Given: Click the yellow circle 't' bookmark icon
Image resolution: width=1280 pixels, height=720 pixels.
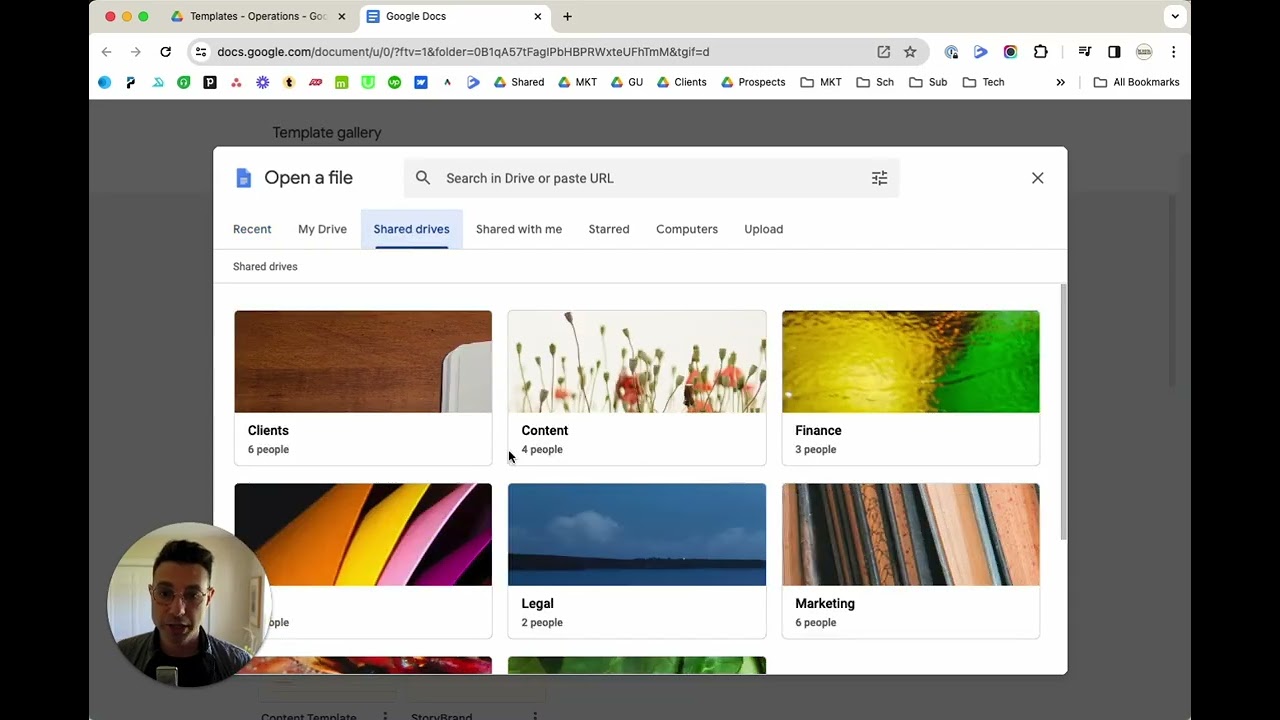Looking at the screenshot, I should click(x=289, y=82).
